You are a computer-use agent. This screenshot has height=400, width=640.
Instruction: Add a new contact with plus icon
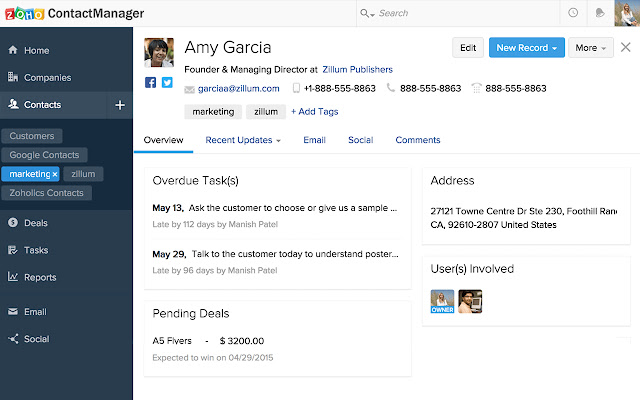(120, 105)
